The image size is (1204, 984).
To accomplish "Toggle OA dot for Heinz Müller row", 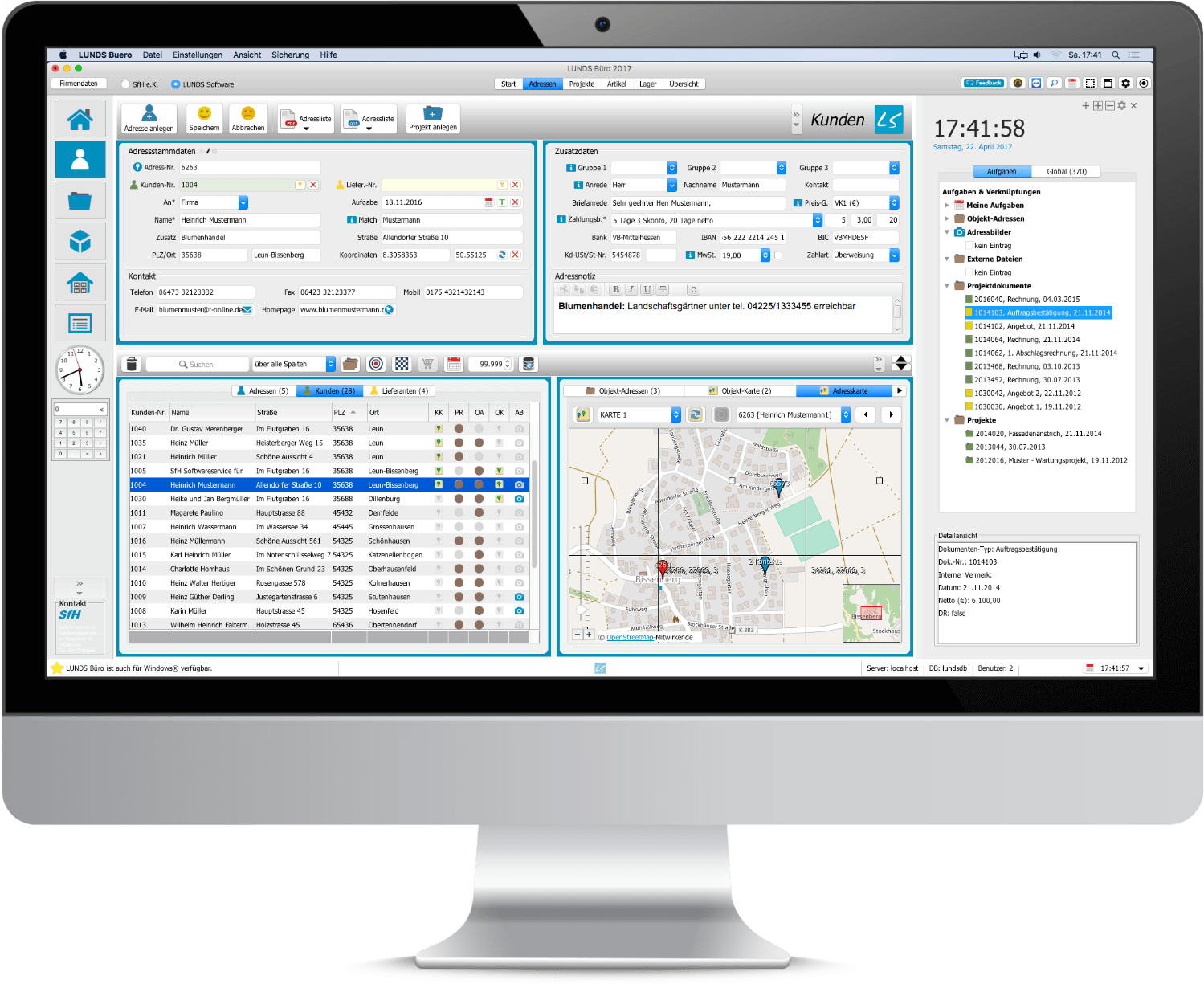I will pos(480,443).
